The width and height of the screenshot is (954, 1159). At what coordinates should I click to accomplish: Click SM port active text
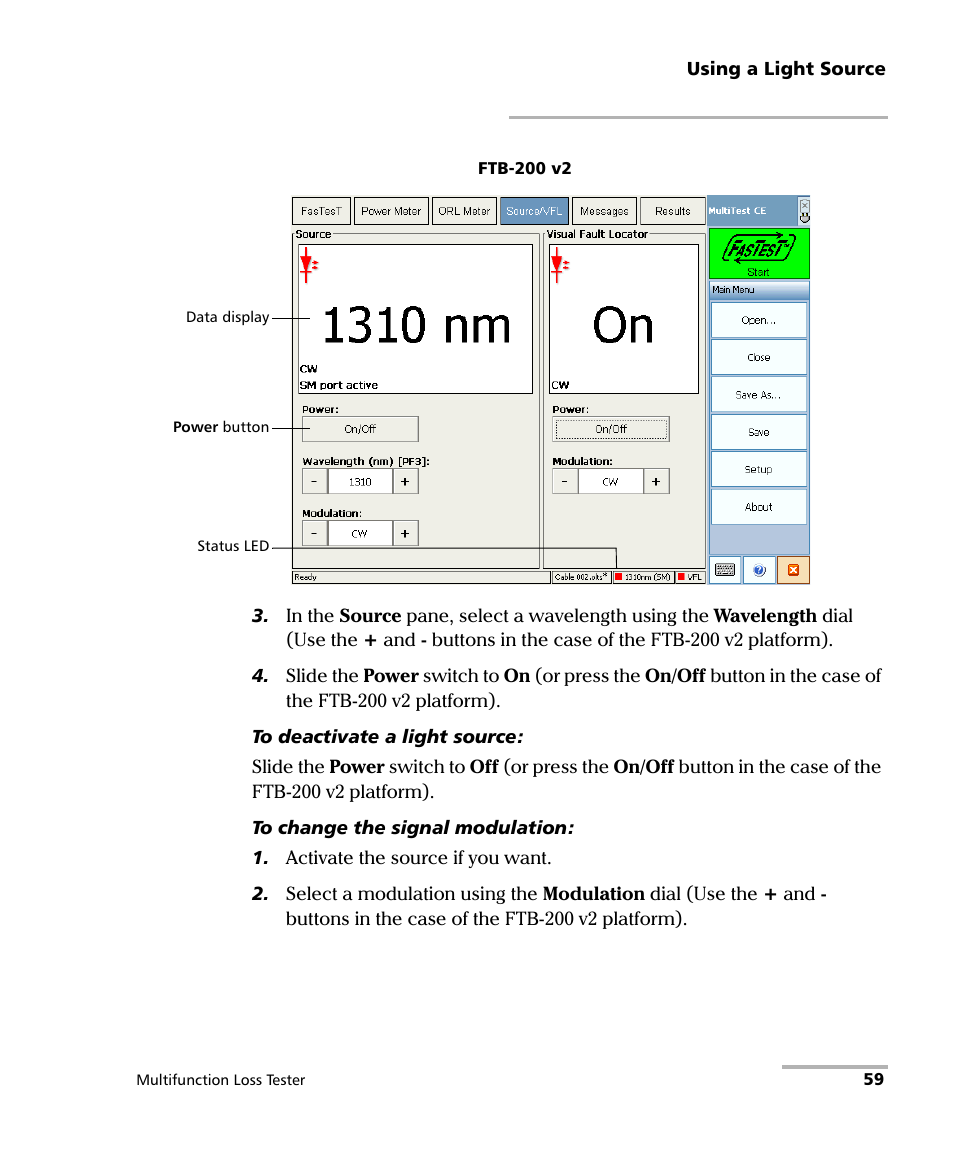[x=338, y=385]
